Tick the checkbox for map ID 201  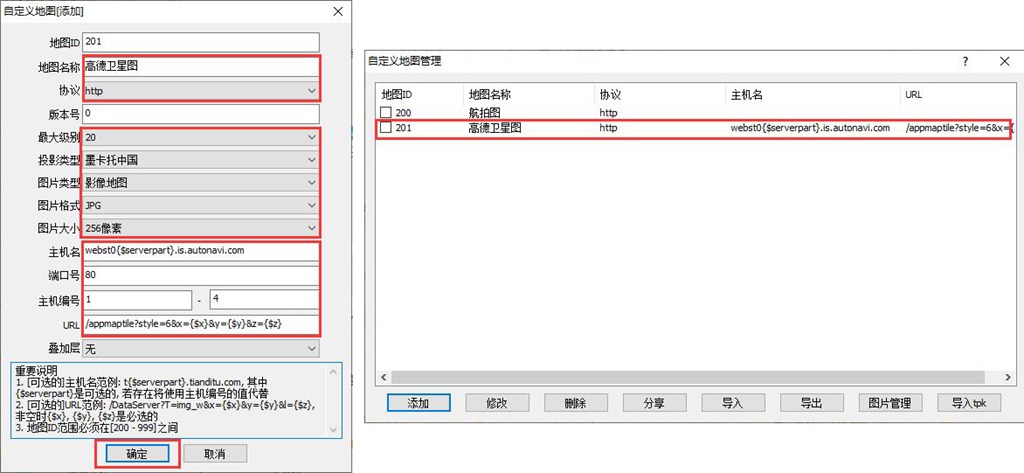(386, 128)
